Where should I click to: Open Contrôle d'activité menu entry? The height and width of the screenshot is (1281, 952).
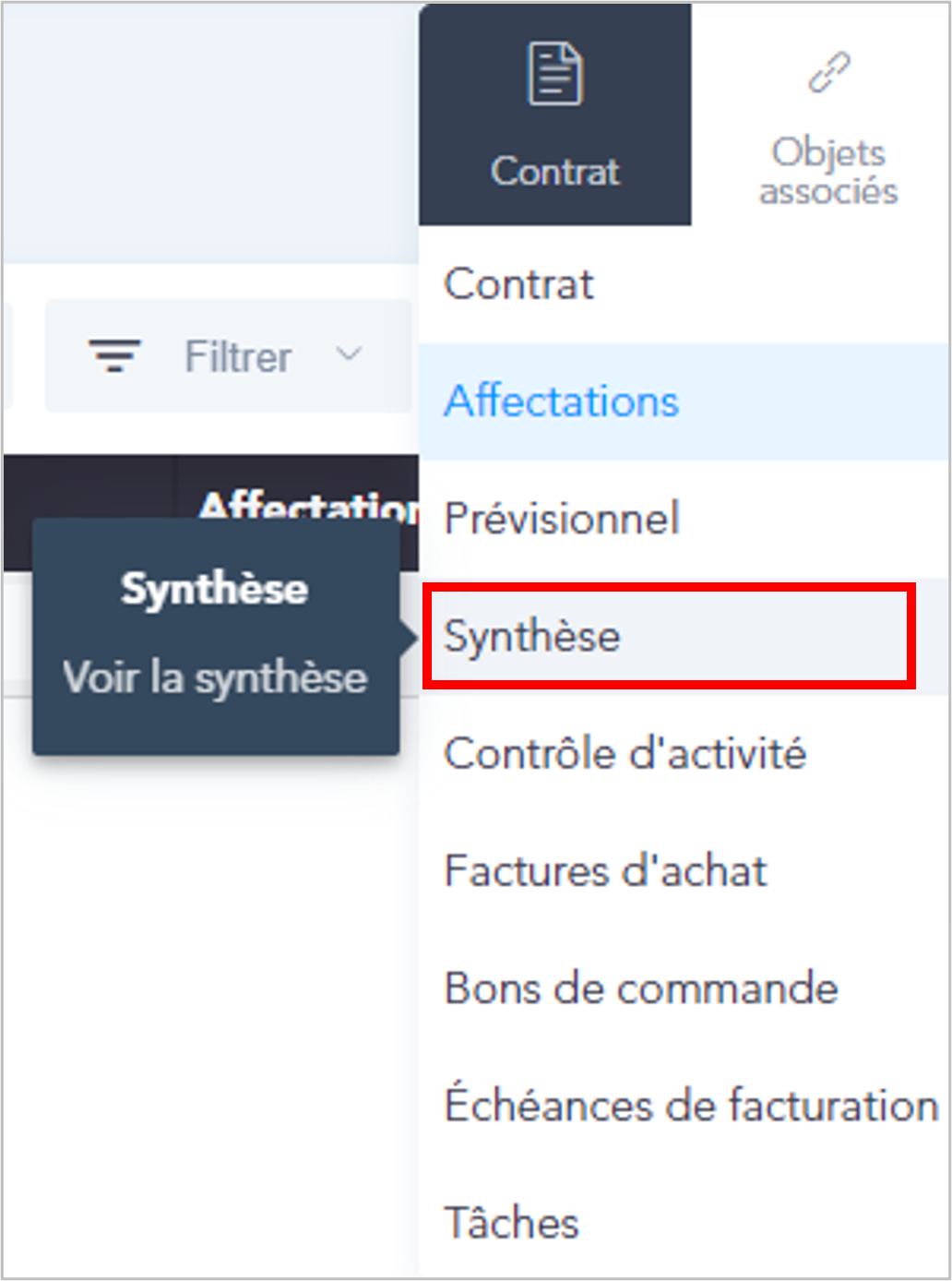684,754
